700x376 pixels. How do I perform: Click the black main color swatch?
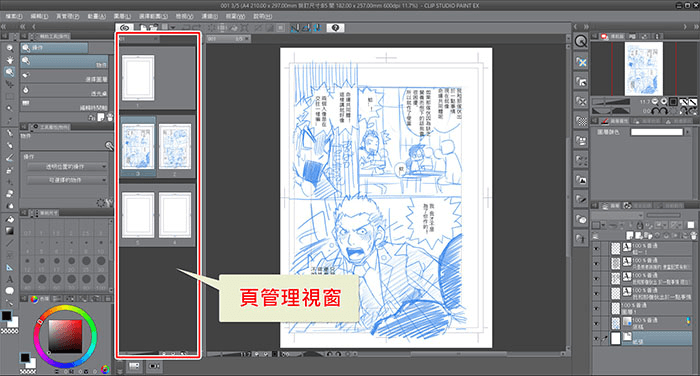(x=6, y=316)
